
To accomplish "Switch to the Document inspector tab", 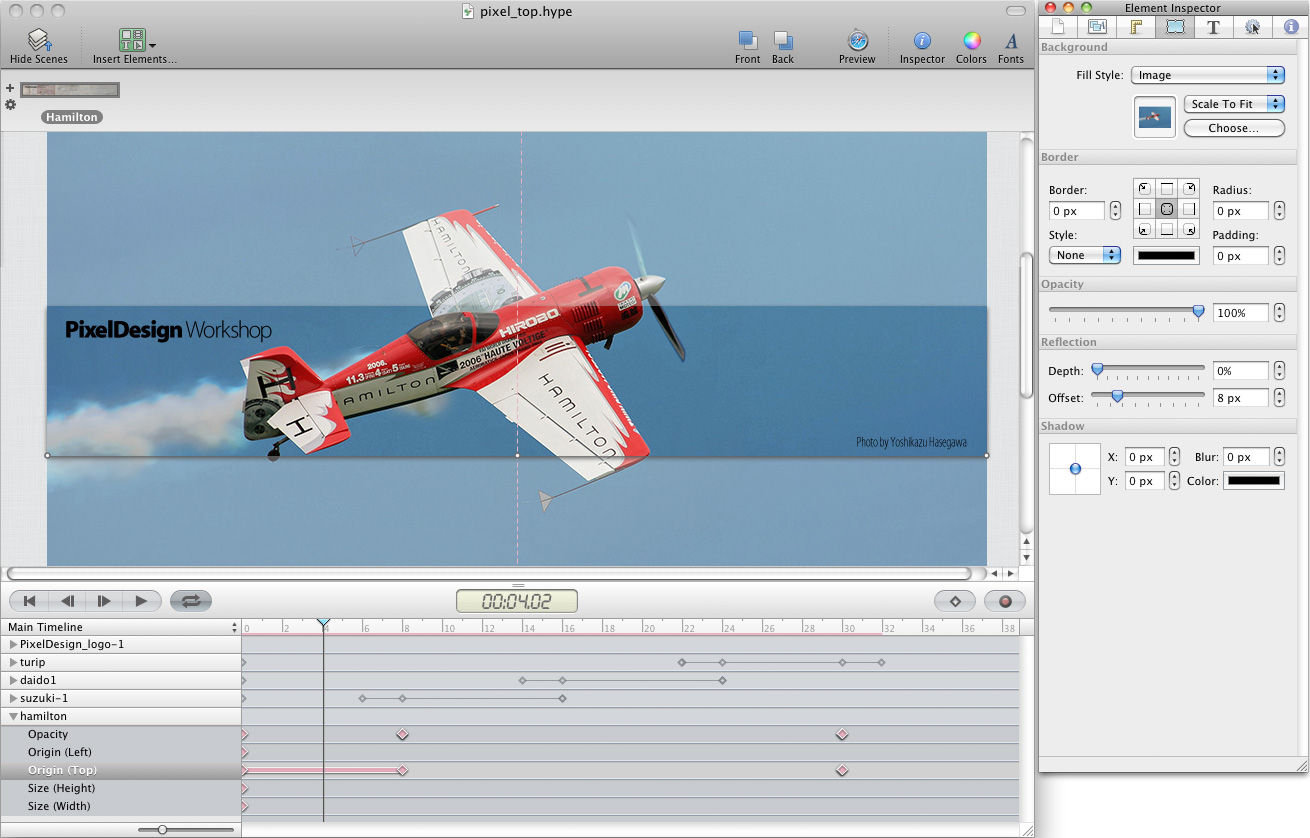I will [1059, 27].
